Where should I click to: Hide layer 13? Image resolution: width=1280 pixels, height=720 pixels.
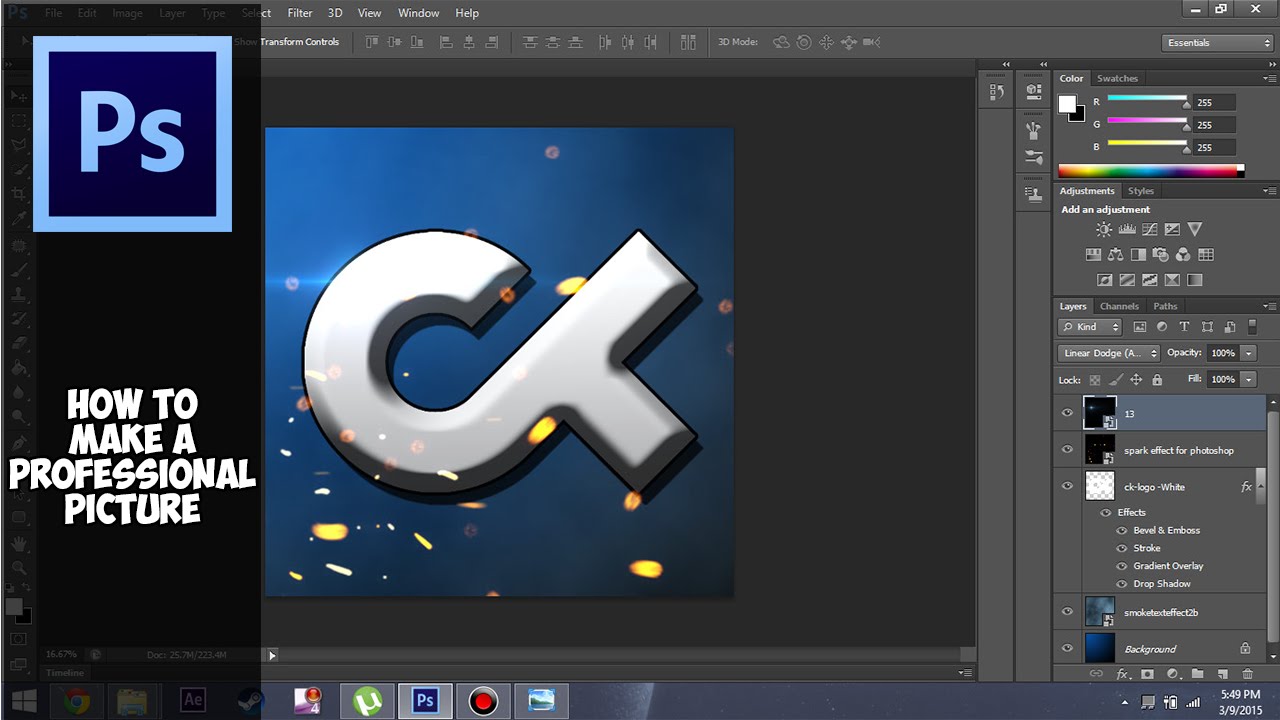click(x=1067, y=413)
